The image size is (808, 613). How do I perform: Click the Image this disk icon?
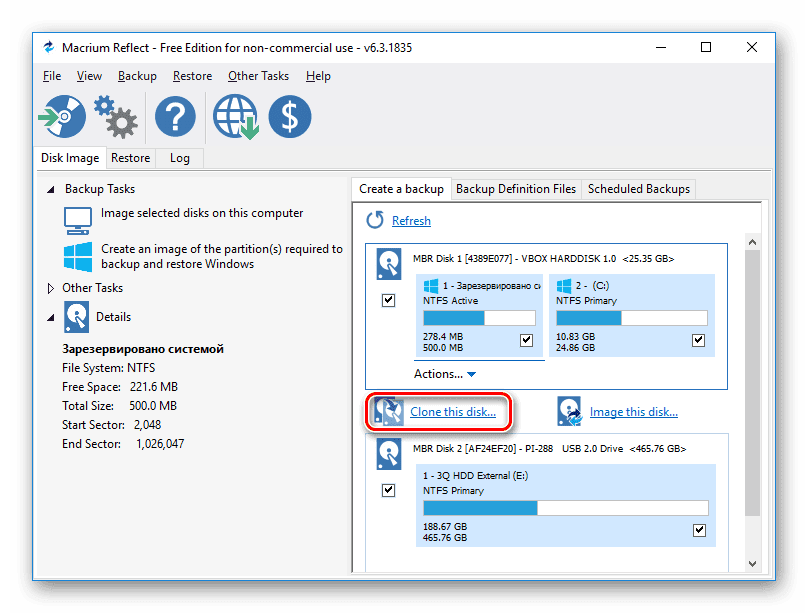(569, 411)
